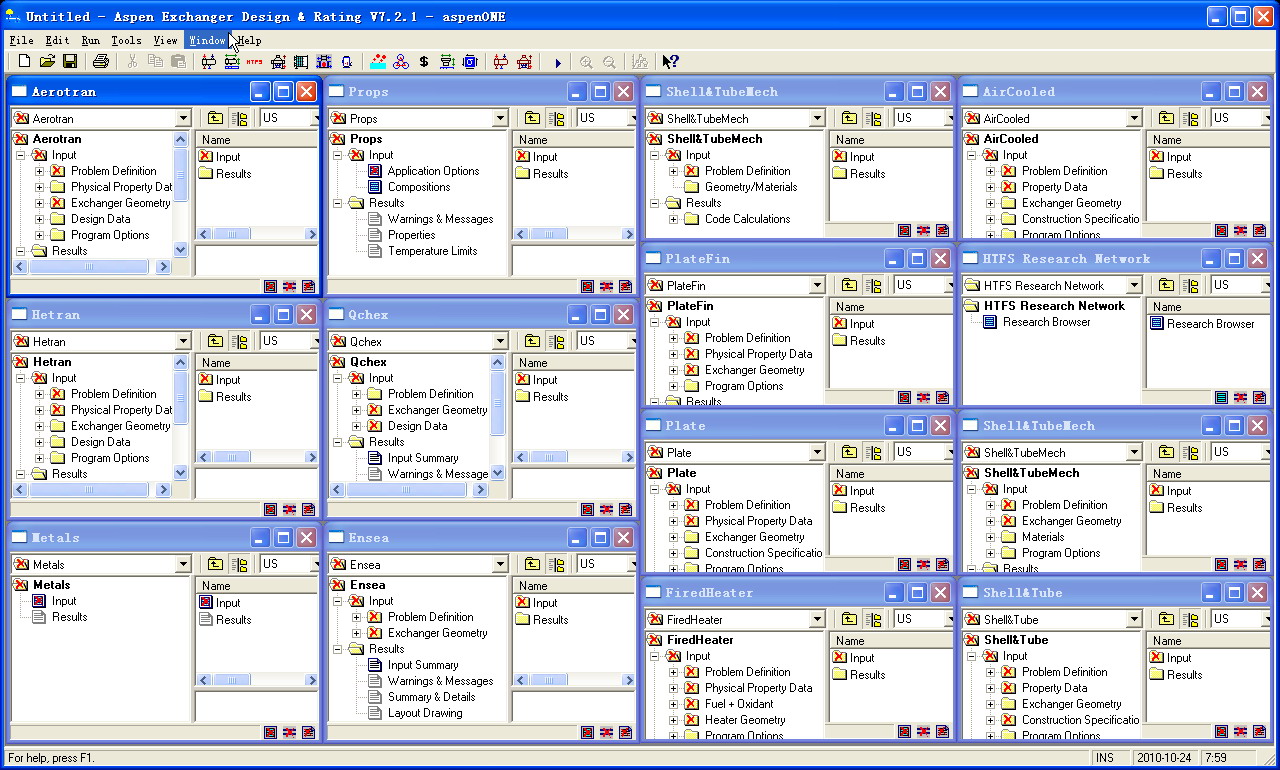Click the zoom out magnifier toolbar icon
The height and width of the screenshot is (770, 1280).
tap(609, 62)
